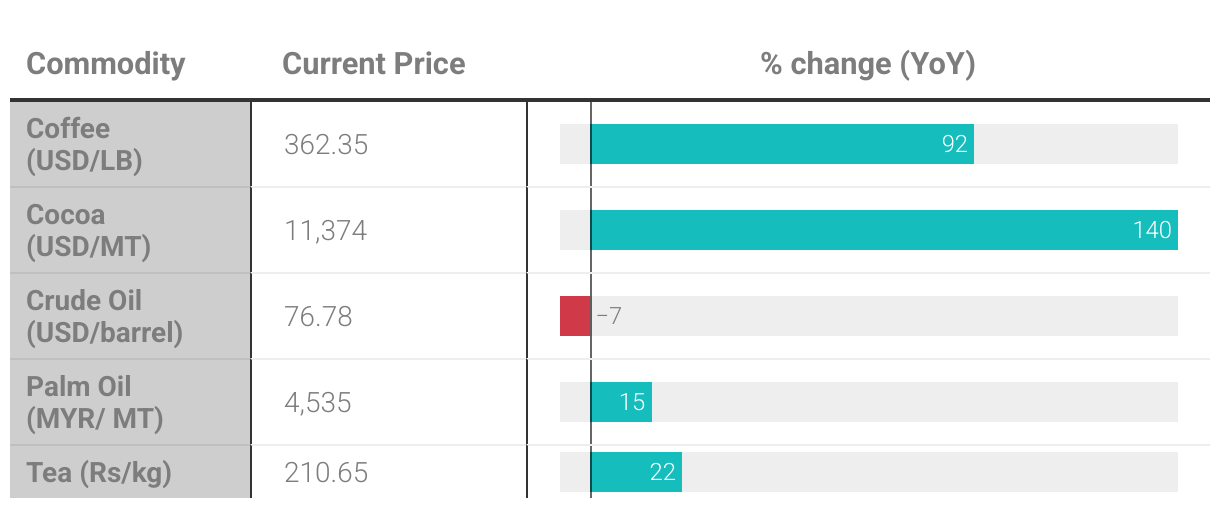This screenshot has width=1220, height=508.
Task: Click the Current Price column header
Action: pos(373,64)
